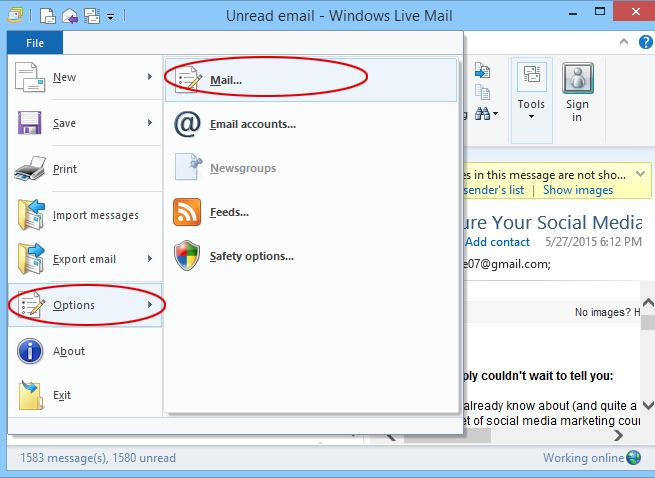655x478 pixels.
Task: Expand the Options submenu arrow
Action: click(x=150, y=305)
